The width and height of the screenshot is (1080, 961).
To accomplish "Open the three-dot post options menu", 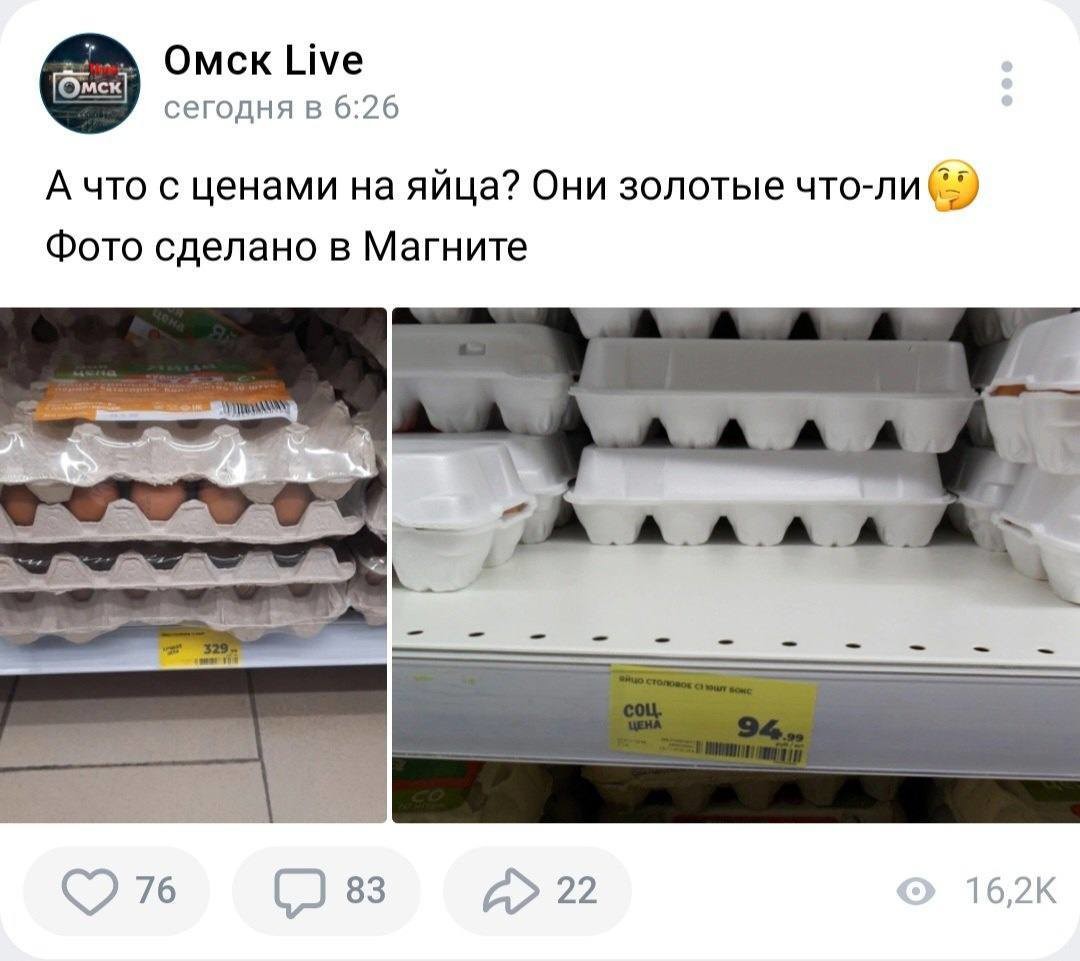I will [x=1006, y=83].
